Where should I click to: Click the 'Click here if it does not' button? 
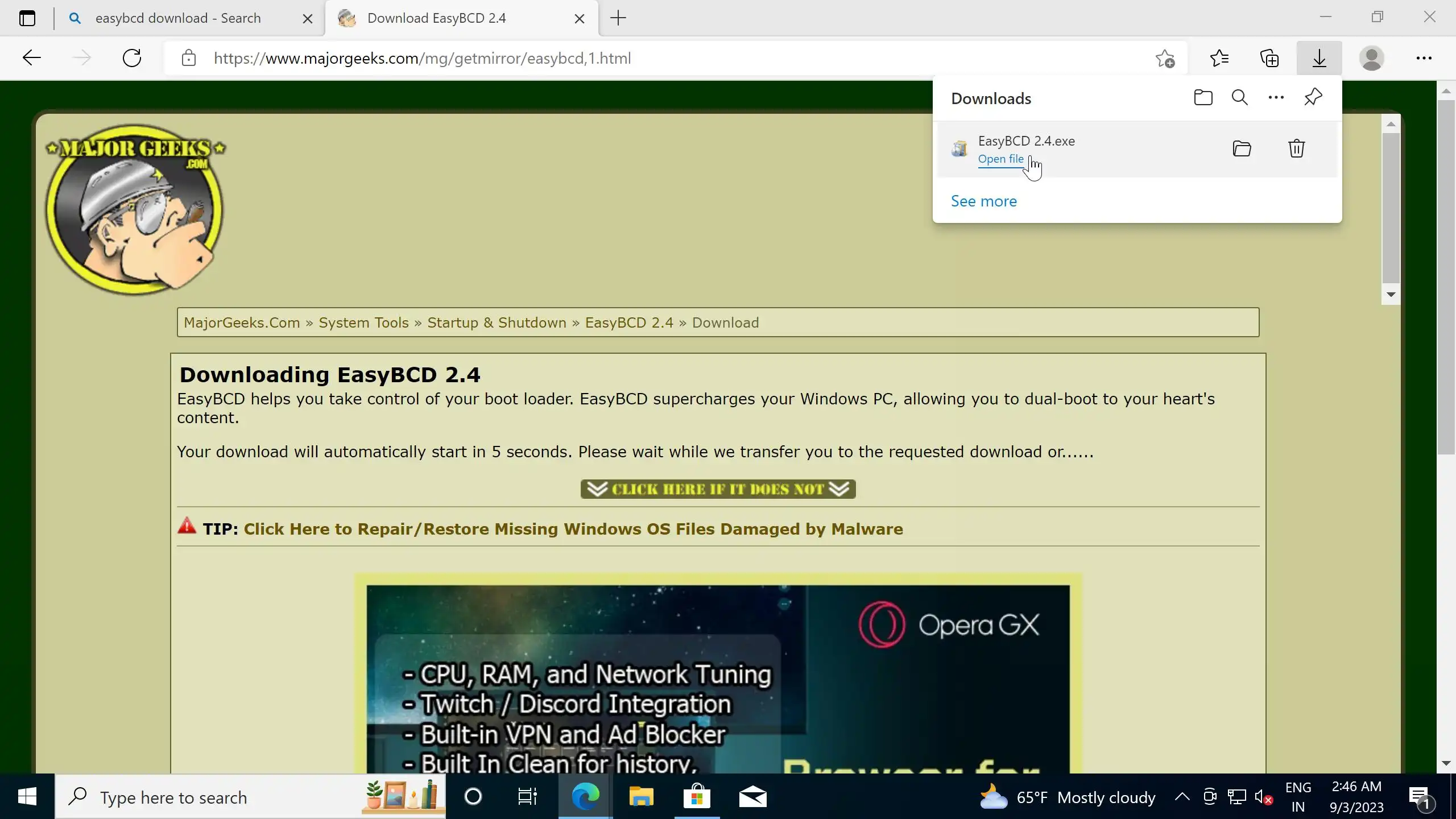(718, 489)
